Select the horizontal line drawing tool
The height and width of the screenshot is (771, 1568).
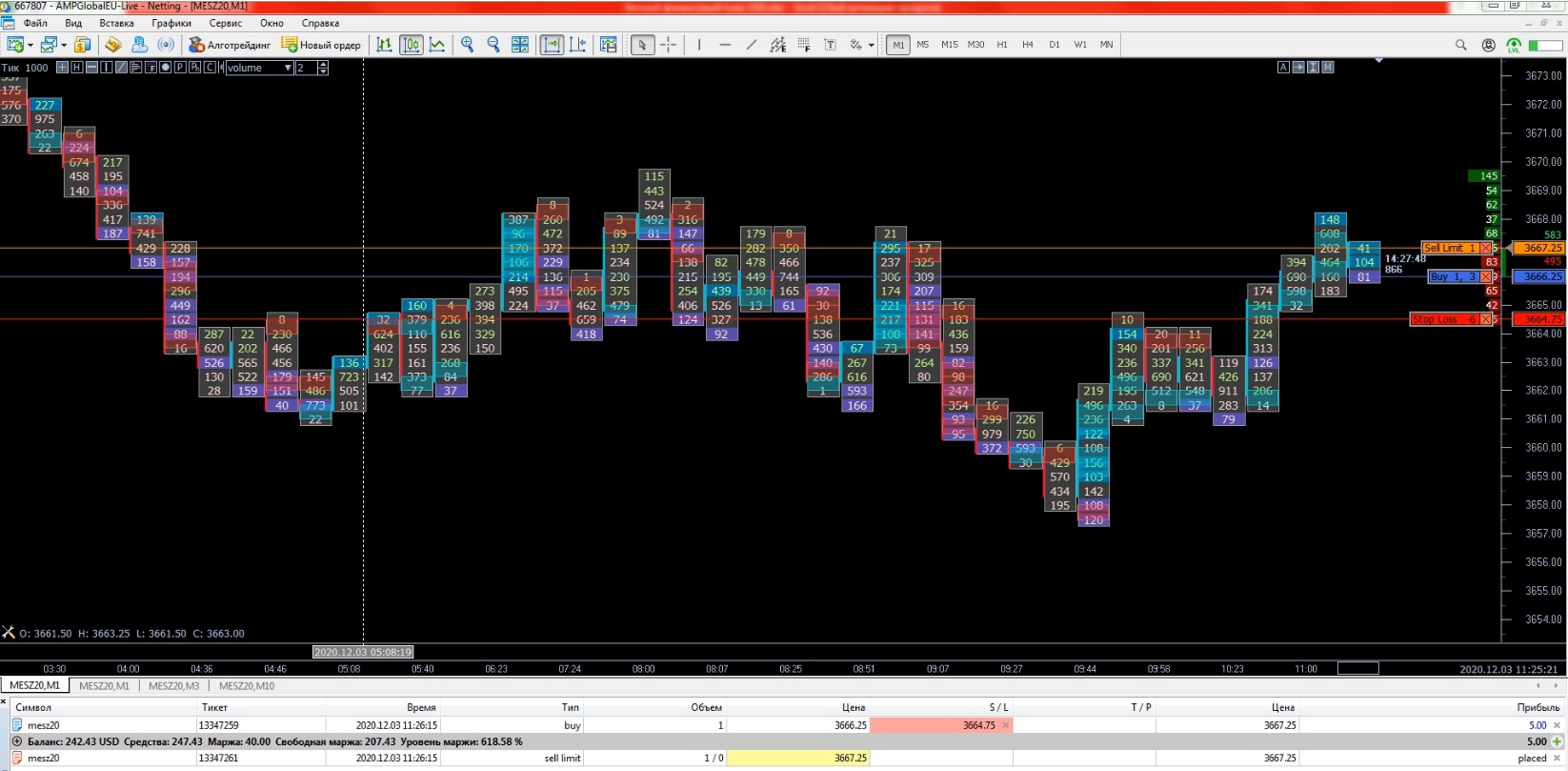[x=726, y=45]
